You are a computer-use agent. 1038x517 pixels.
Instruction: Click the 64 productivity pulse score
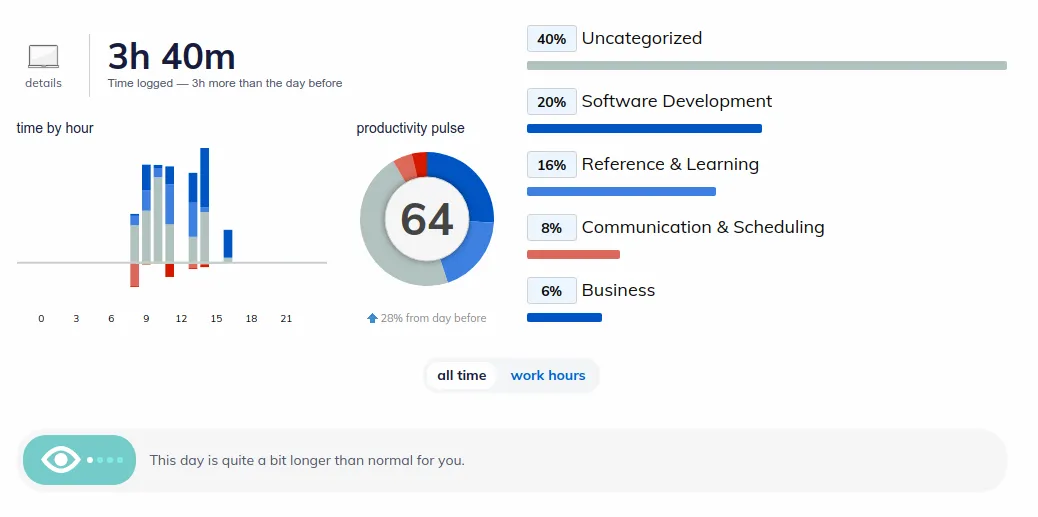[x=427, y=219]
